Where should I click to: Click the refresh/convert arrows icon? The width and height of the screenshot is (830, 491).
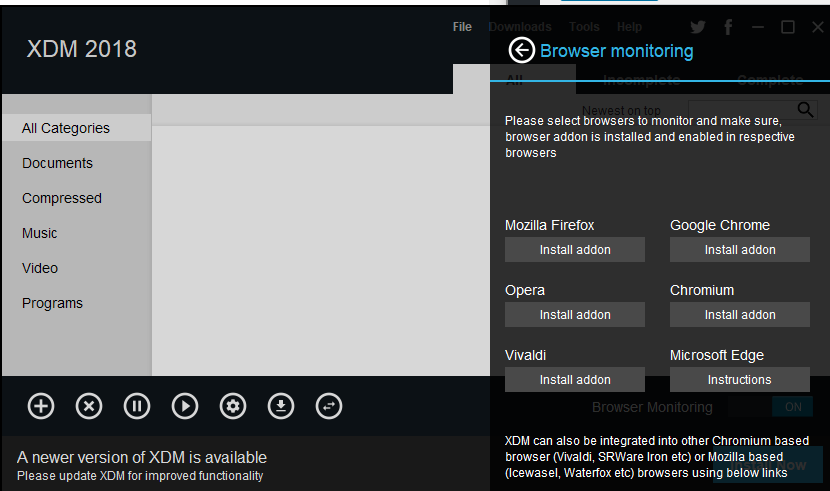pyautogui.click(x=329, y=406)
